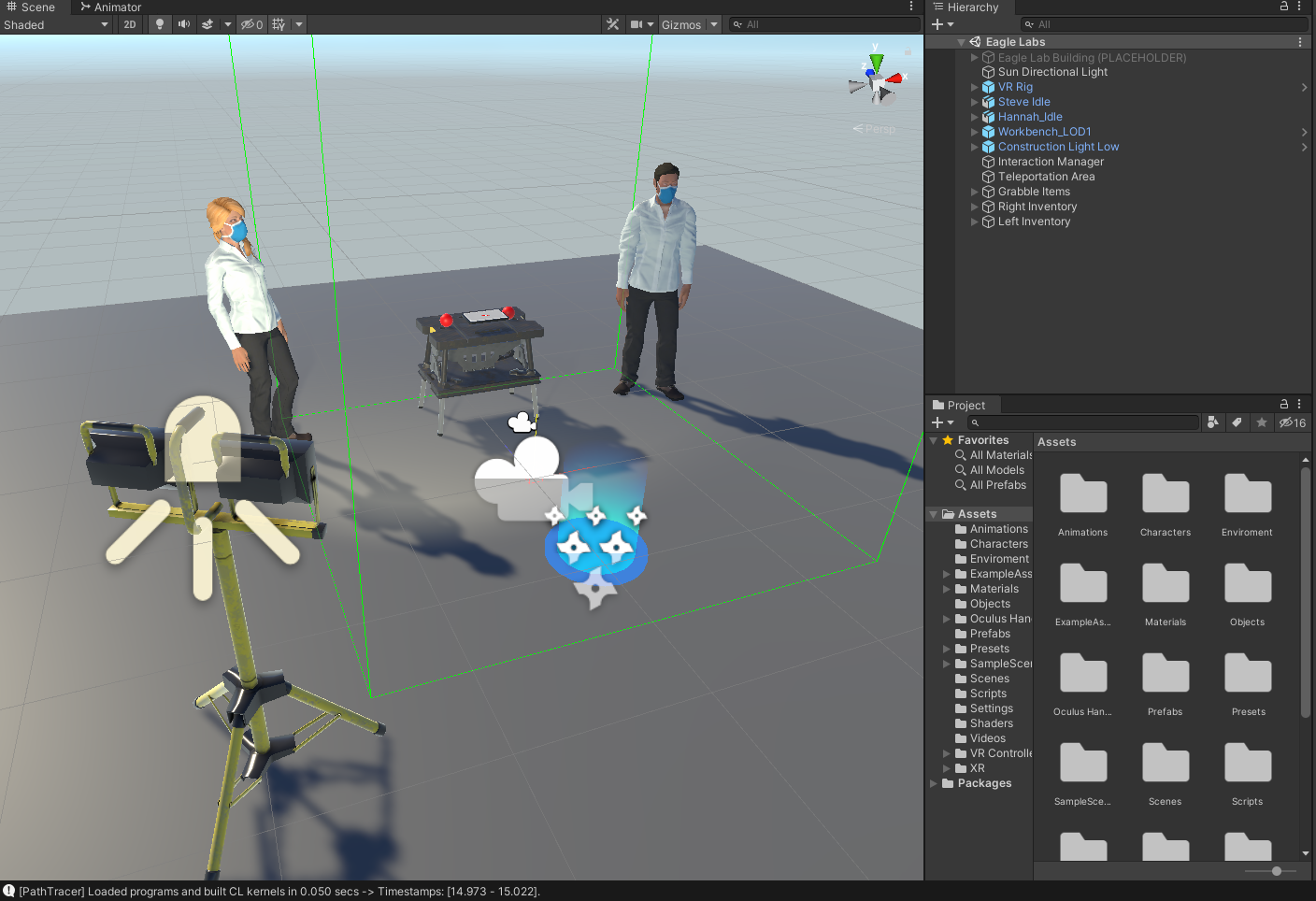Toggle the eye 16 visibility filter in Project

tap(1291, 422)
